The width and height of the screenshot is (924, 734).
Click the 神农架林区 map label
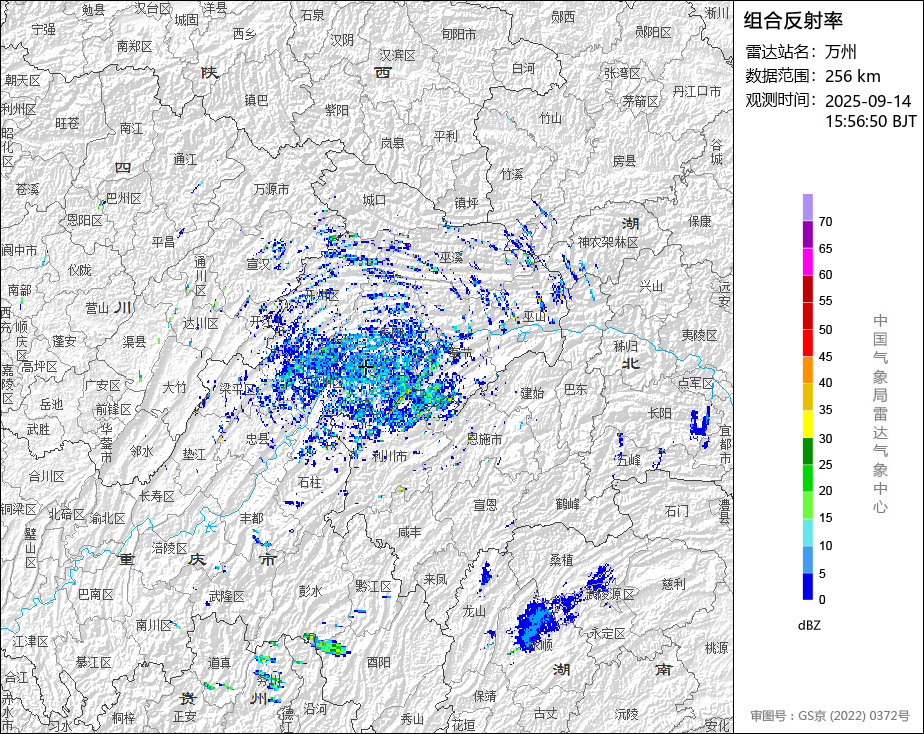[608, 242]
